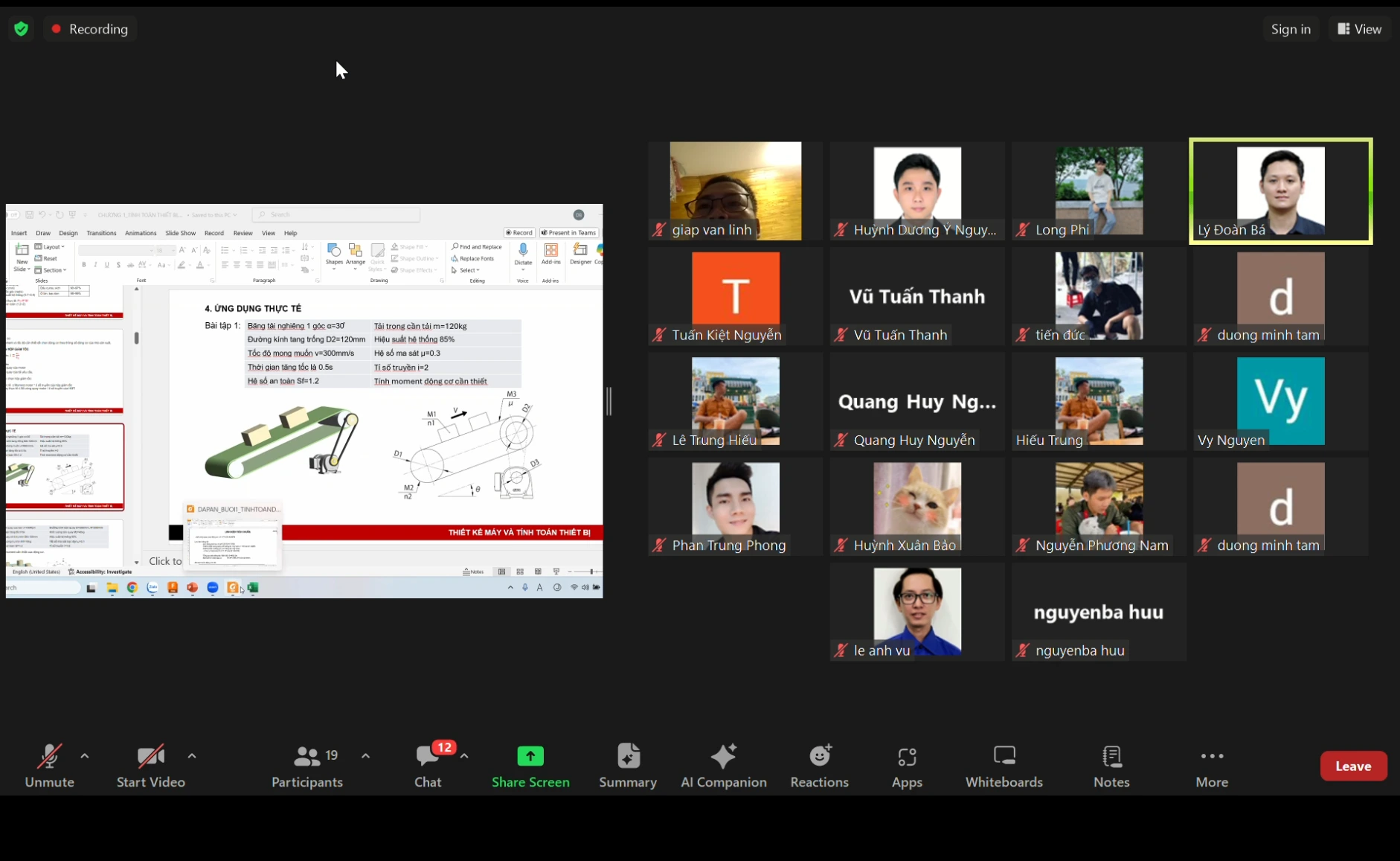Image resolution: width=1400 pixels, height=861 pixels.
Task: Click the green Share Screen icon
Action: click(x=530, y=757)
